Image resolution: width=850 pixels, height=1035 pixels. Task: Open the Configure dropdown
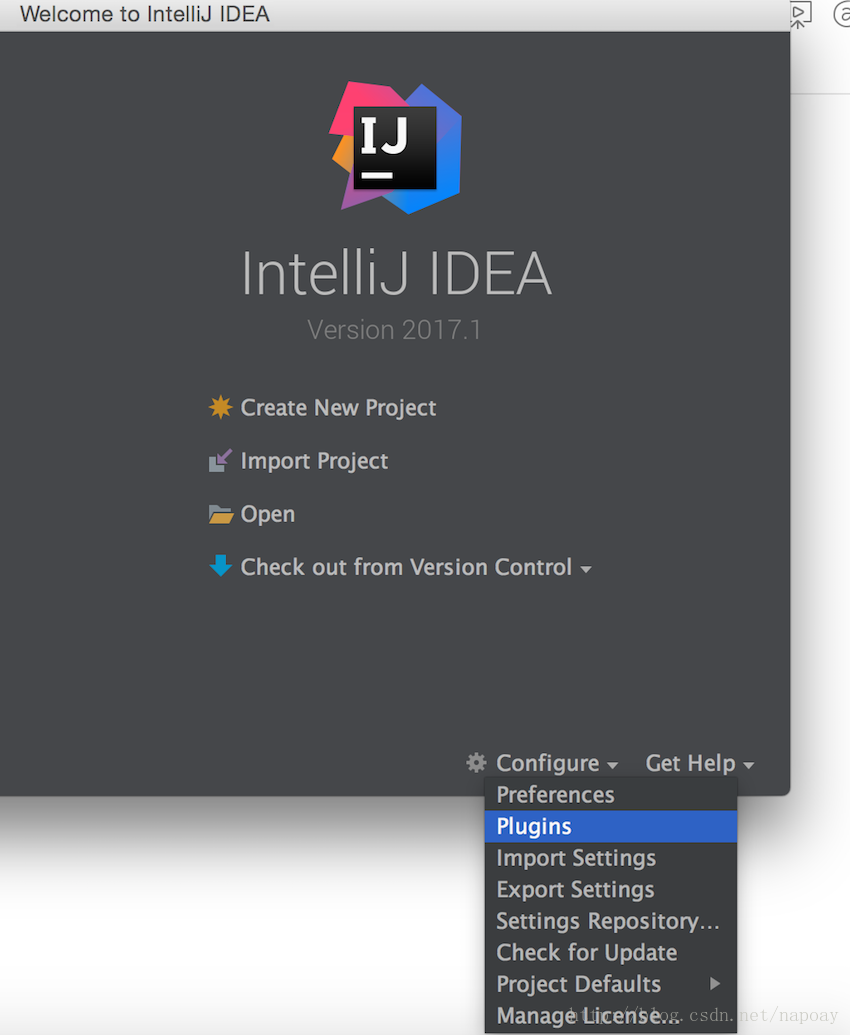pos(556,763)
